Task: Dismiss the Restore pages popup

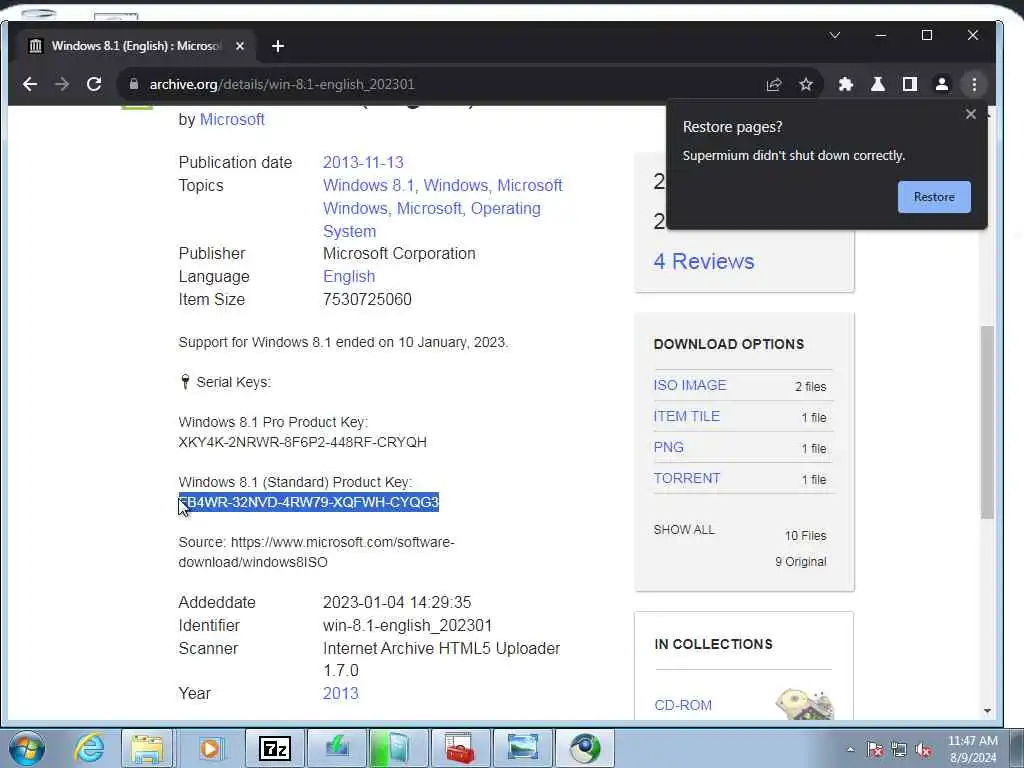Action: click(970, 114)
